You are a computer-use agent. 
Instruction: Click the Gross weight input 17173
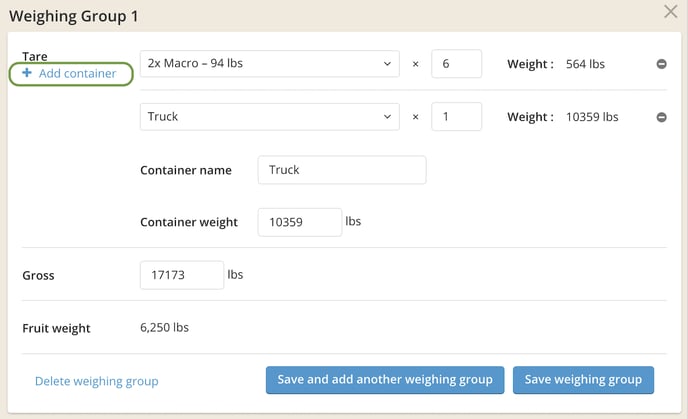click(181, 275)
